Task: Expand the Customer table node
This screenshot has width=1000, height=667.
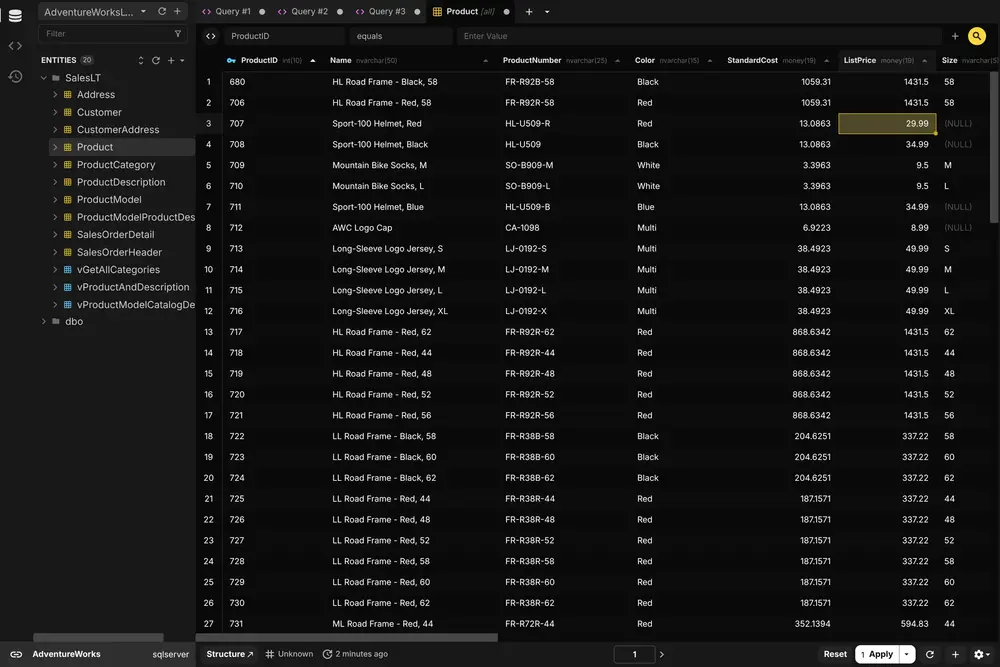Action: pyautogui.click(x=55, y=112)
